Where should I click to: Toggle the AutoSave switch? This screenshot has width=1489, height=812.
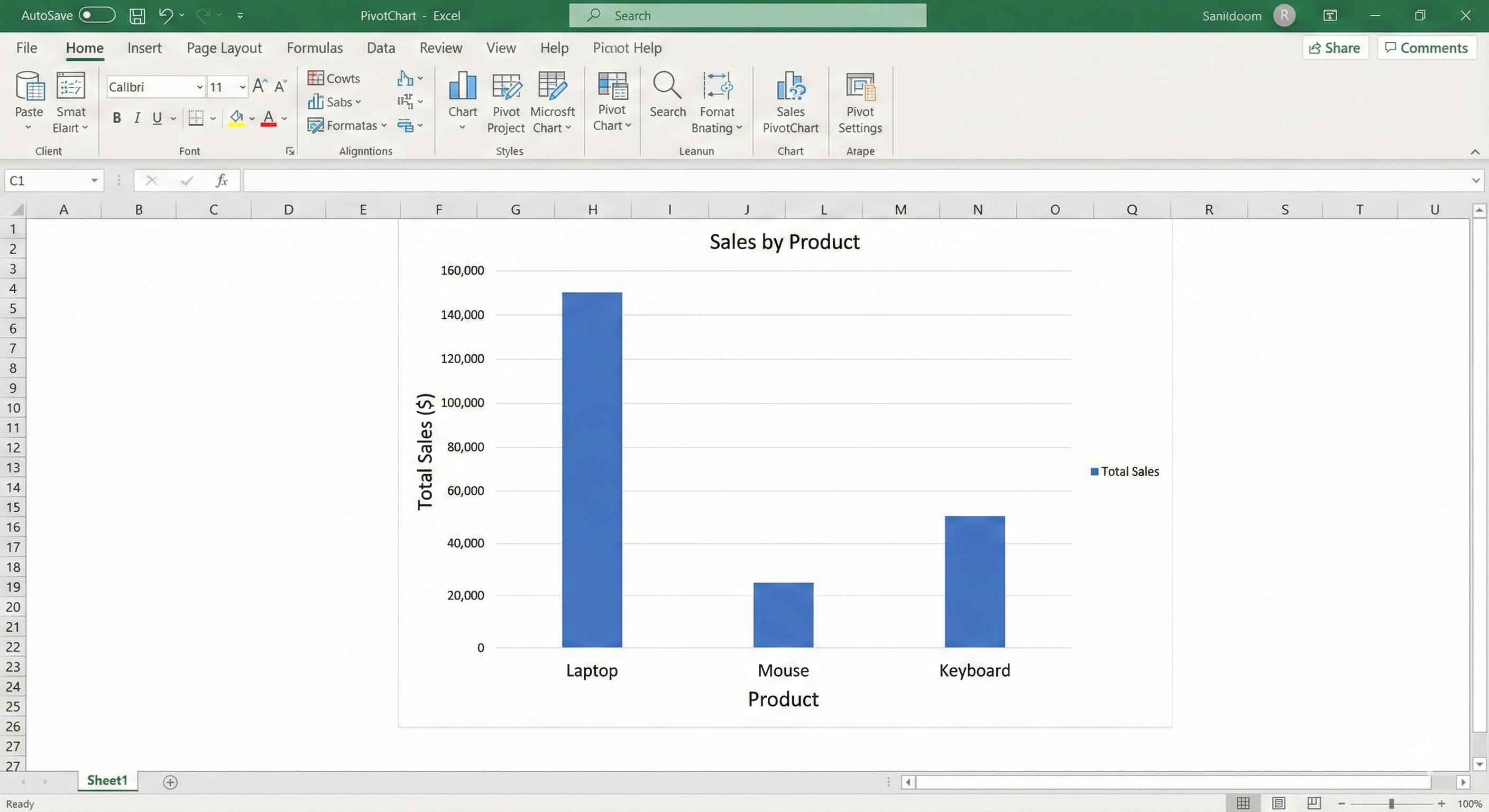[97, 15]
